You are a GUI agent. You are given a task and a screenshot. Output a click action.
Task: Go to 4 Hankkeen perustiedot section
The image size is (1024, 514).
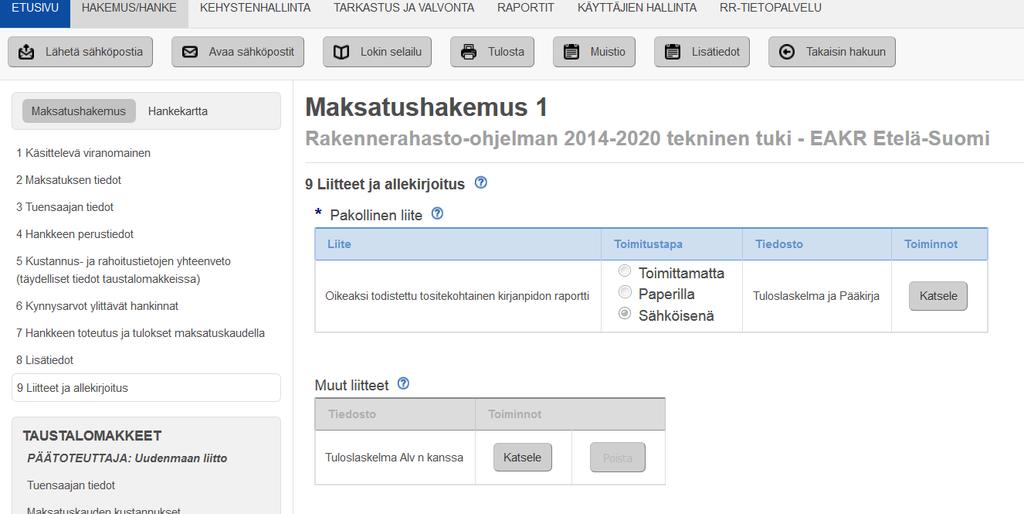(75, 234)
